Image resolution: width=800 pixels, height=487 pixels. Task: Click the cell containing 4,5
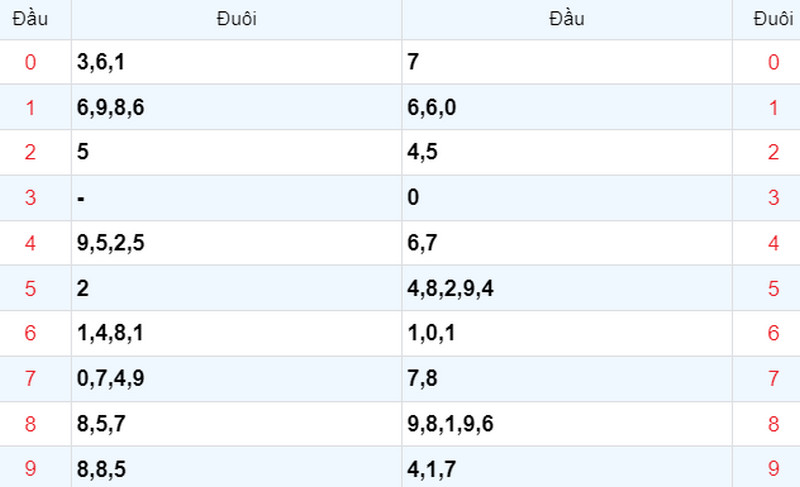pyautogui.click(x=567, y=152)
